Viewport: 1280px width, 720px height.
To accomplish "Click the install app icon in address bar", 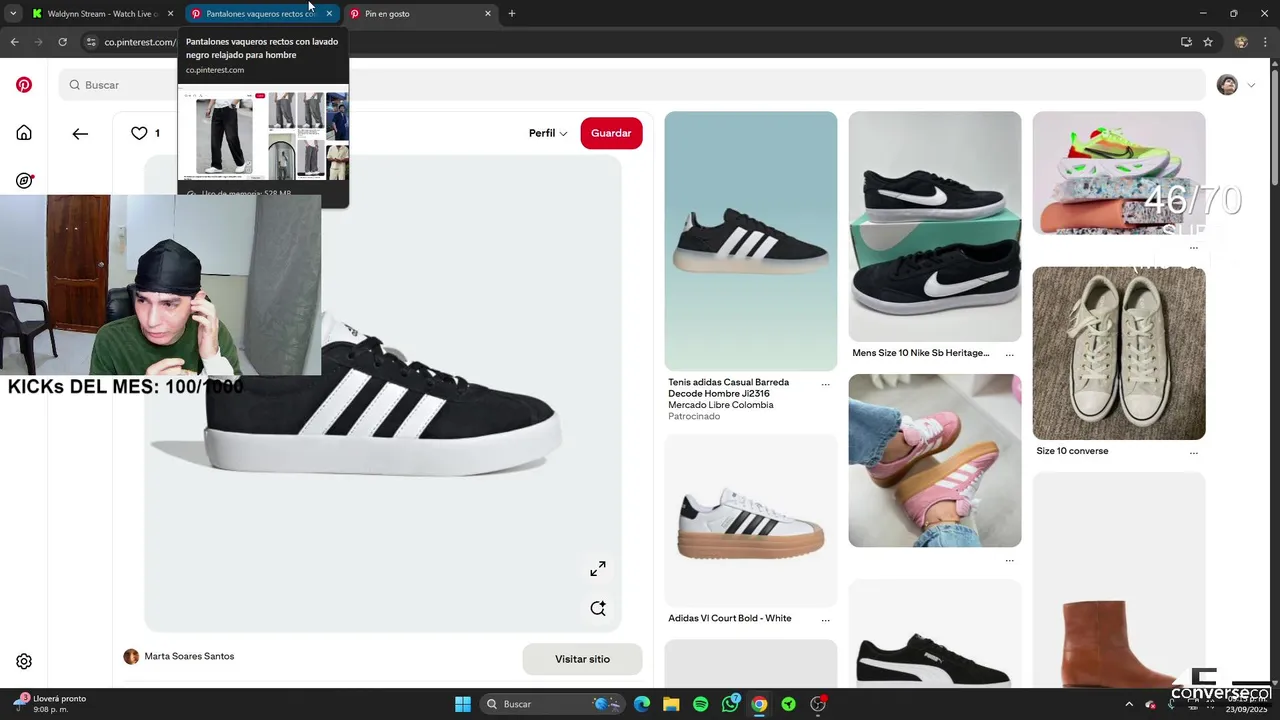I will pos(1186,42).
